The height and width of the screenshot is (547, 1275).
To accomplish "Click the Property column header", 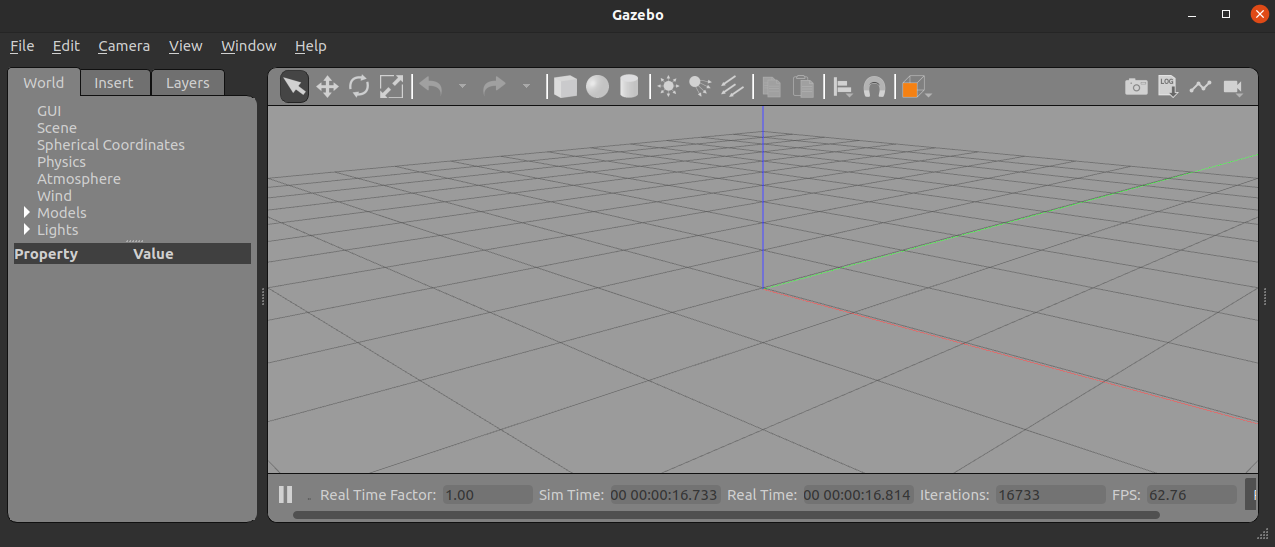I will click(46, 254).
